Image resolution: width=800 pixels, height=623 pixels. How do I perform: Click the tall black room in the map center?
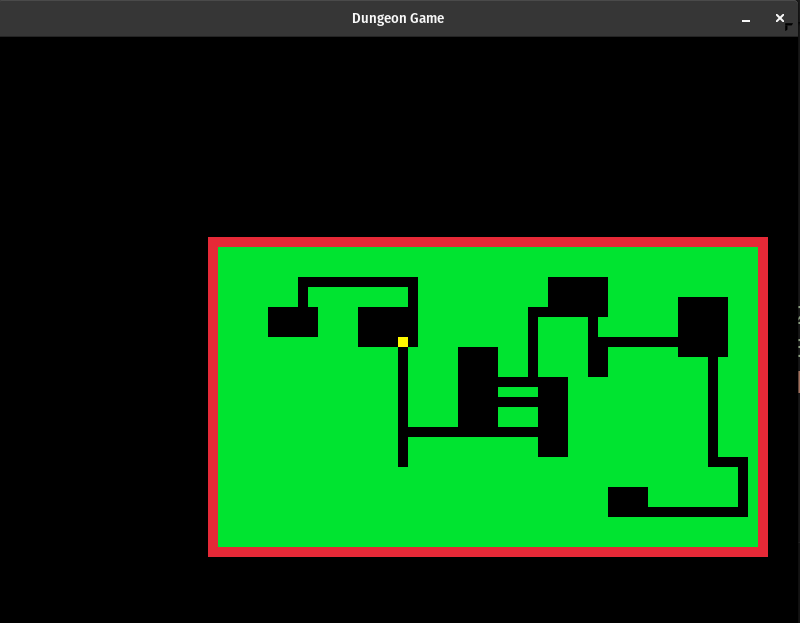(x=477, y=387)
